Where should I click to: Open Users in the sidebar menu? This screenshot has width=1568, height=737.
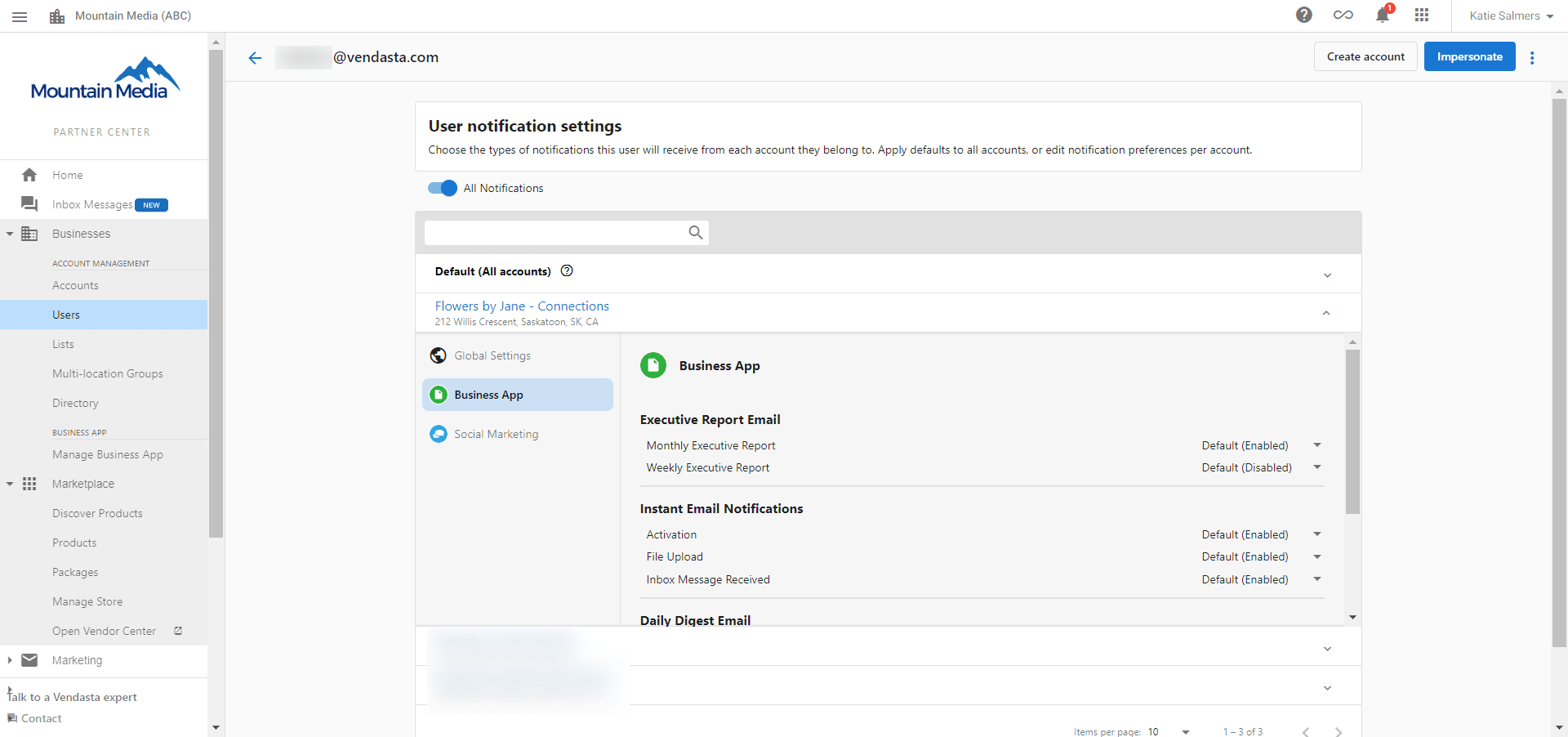click(x=66, y=315)
